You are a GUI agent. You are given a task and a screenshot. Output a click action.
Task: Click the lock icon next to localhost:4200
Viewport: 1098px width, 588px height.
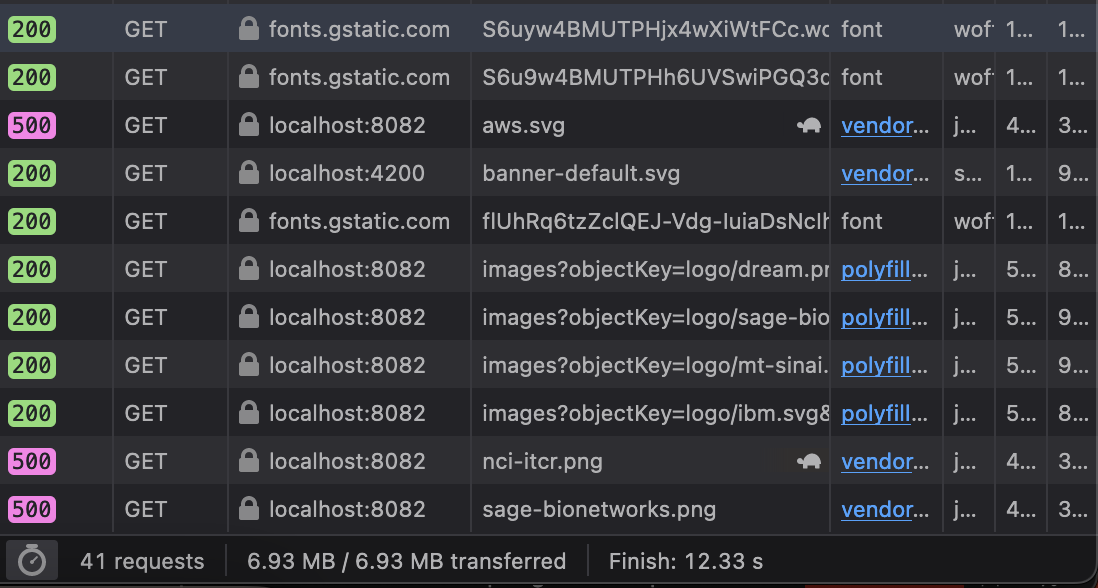pyautogui.click(x=247, y=173)
